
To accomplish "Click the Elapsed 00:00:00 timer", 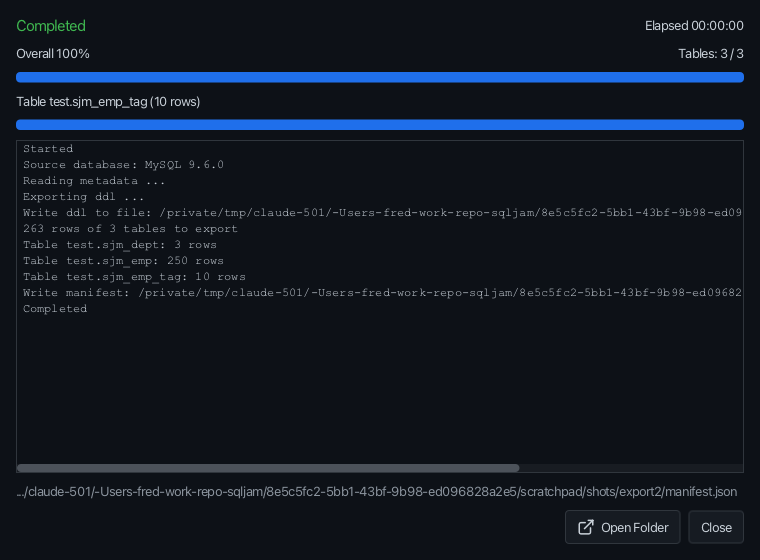I will coord(694,26).
